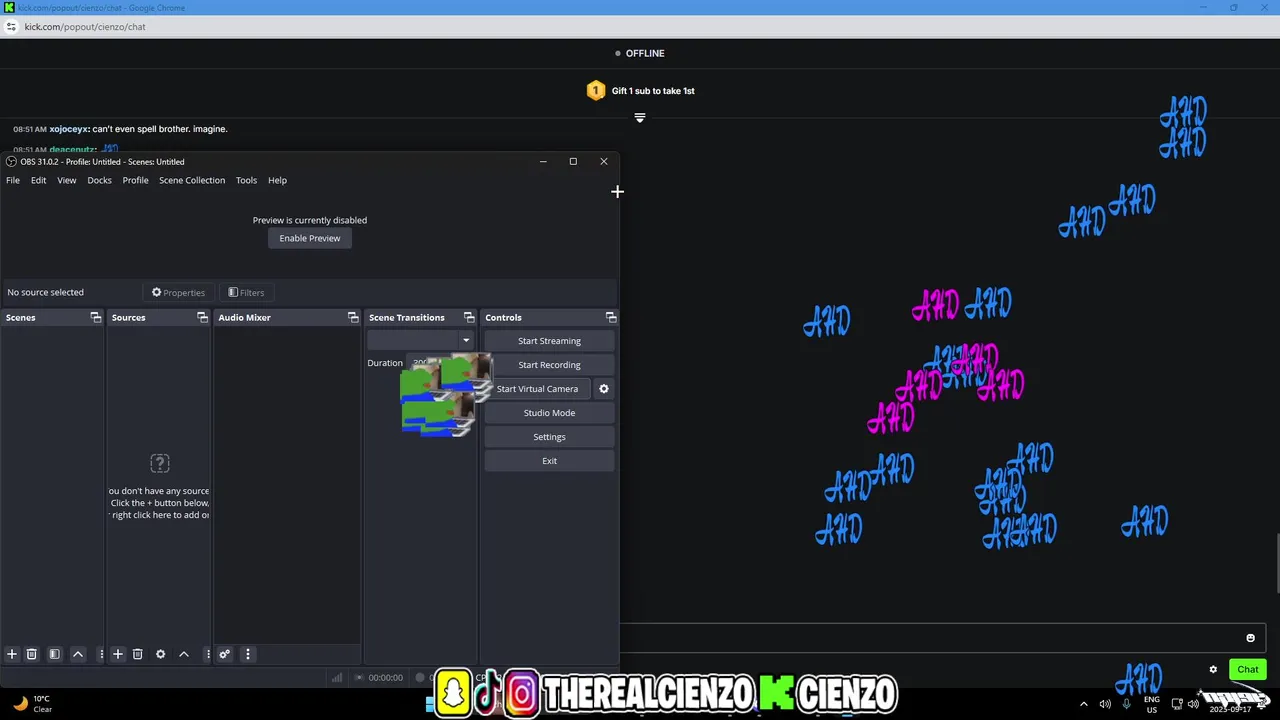Click username xojoceyx in Kick chat

69,129
